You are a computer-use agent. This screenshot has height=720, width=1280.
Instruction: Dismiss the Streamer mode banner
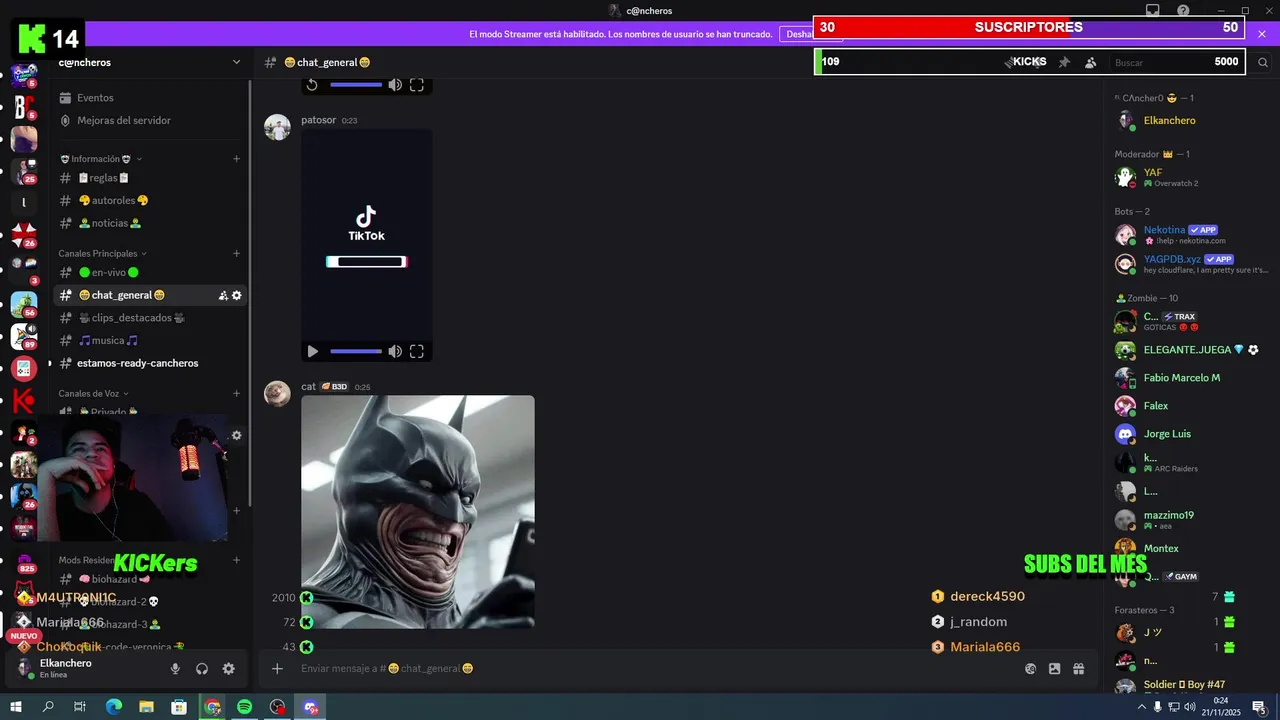pyautogui.click(x=1262, y=33)
